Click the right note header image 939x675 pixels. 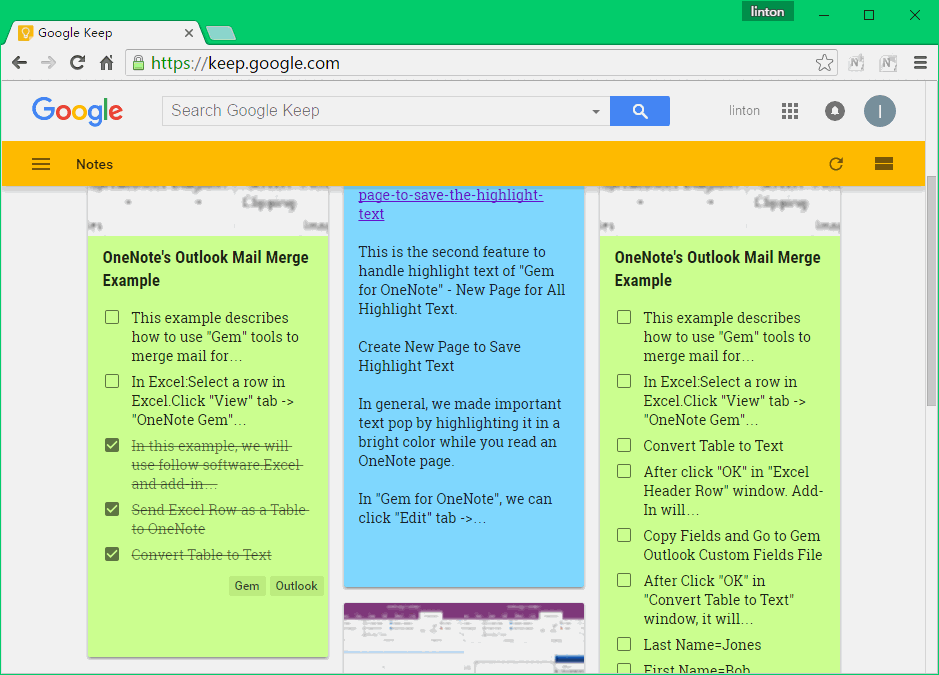pos(720,211)
